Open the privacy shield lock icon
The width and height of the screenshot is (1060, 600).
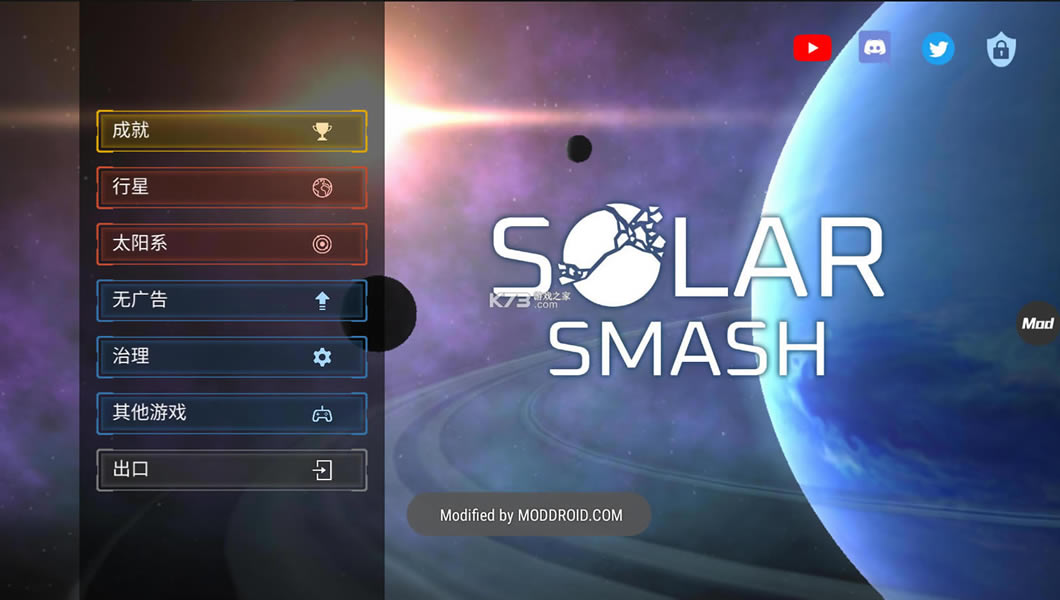1000,49
